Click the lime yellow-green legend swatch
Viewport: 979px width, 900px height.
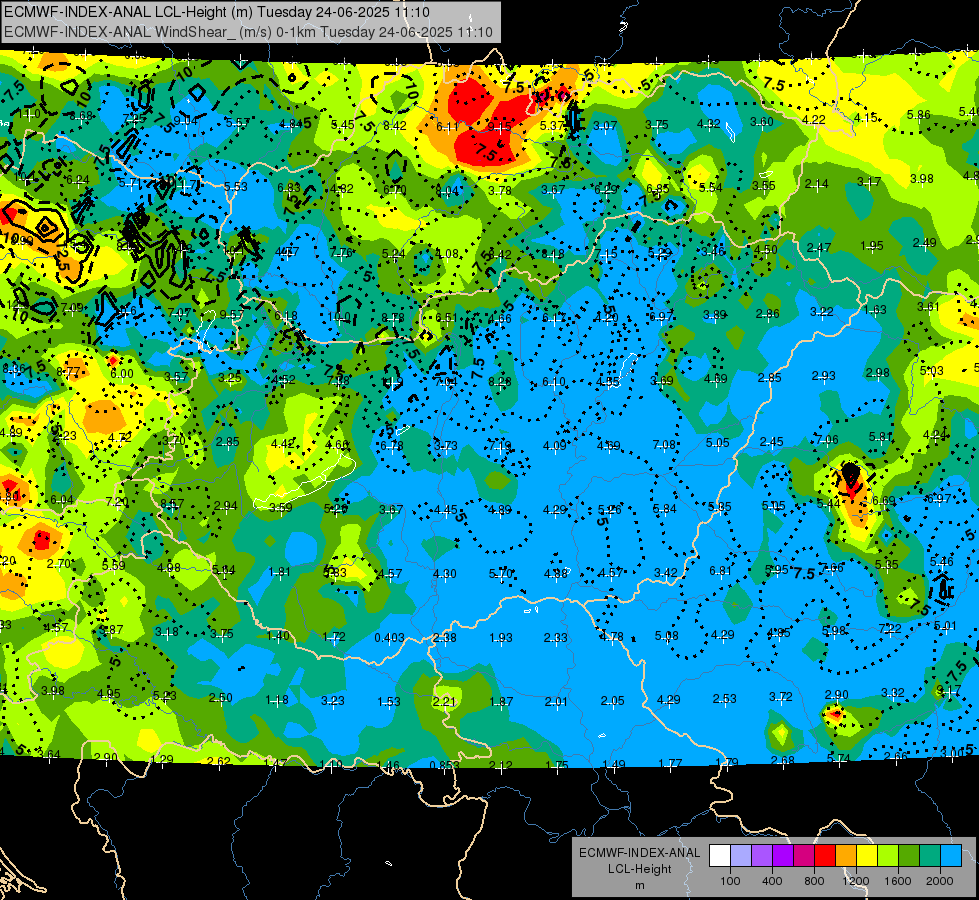coord(888,856)
